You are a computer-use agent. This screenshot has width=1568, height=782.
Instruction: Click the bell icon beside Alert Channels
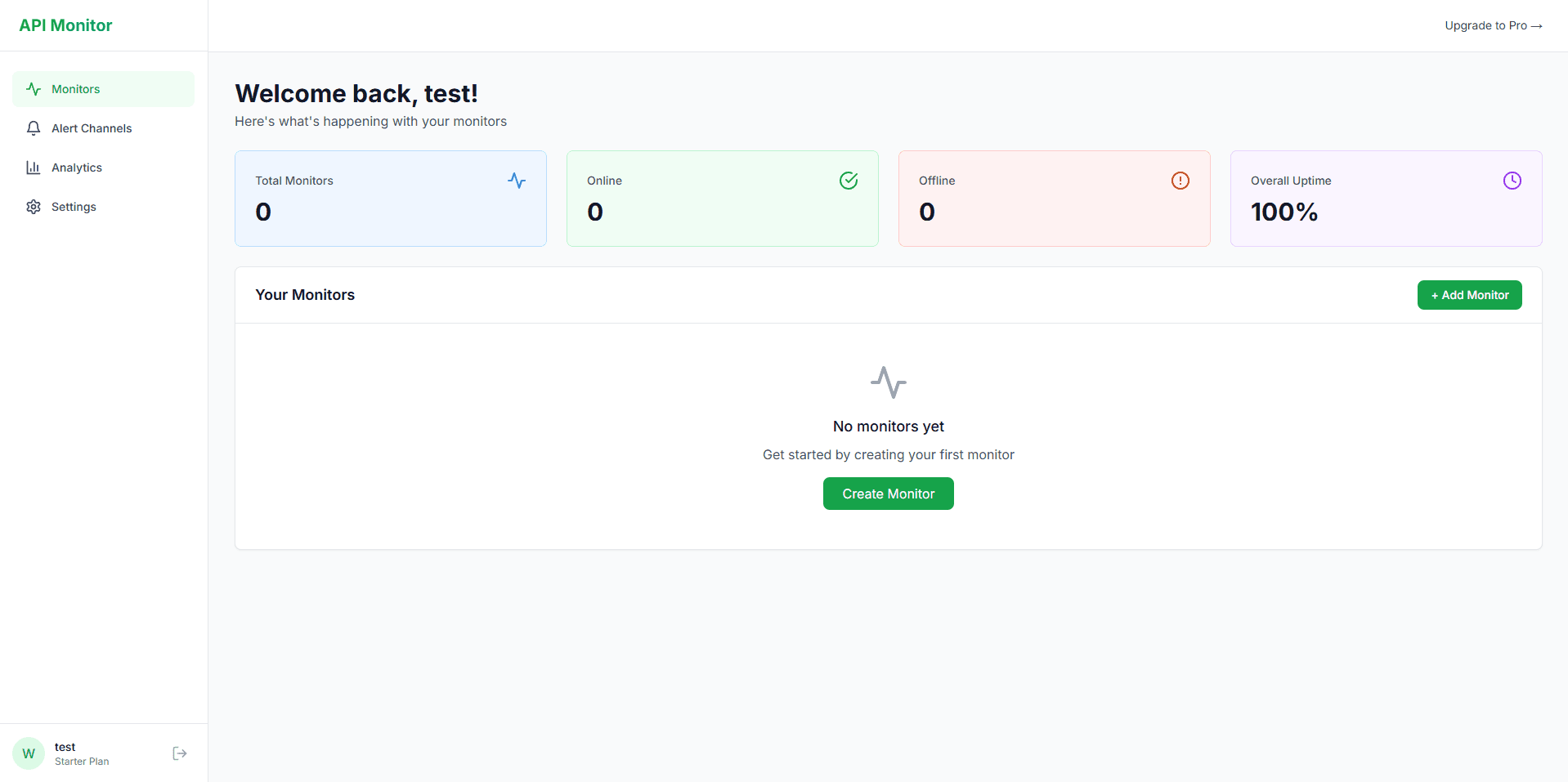tap(33, 127)
